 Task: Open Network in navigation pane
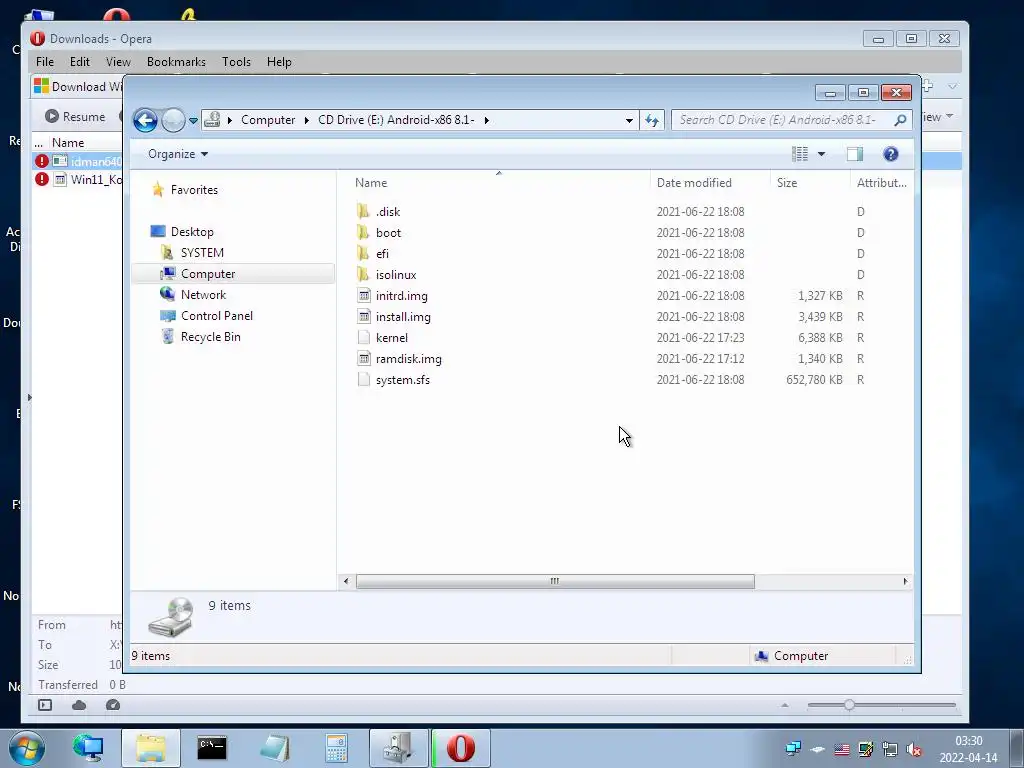[x=203, y=295]
